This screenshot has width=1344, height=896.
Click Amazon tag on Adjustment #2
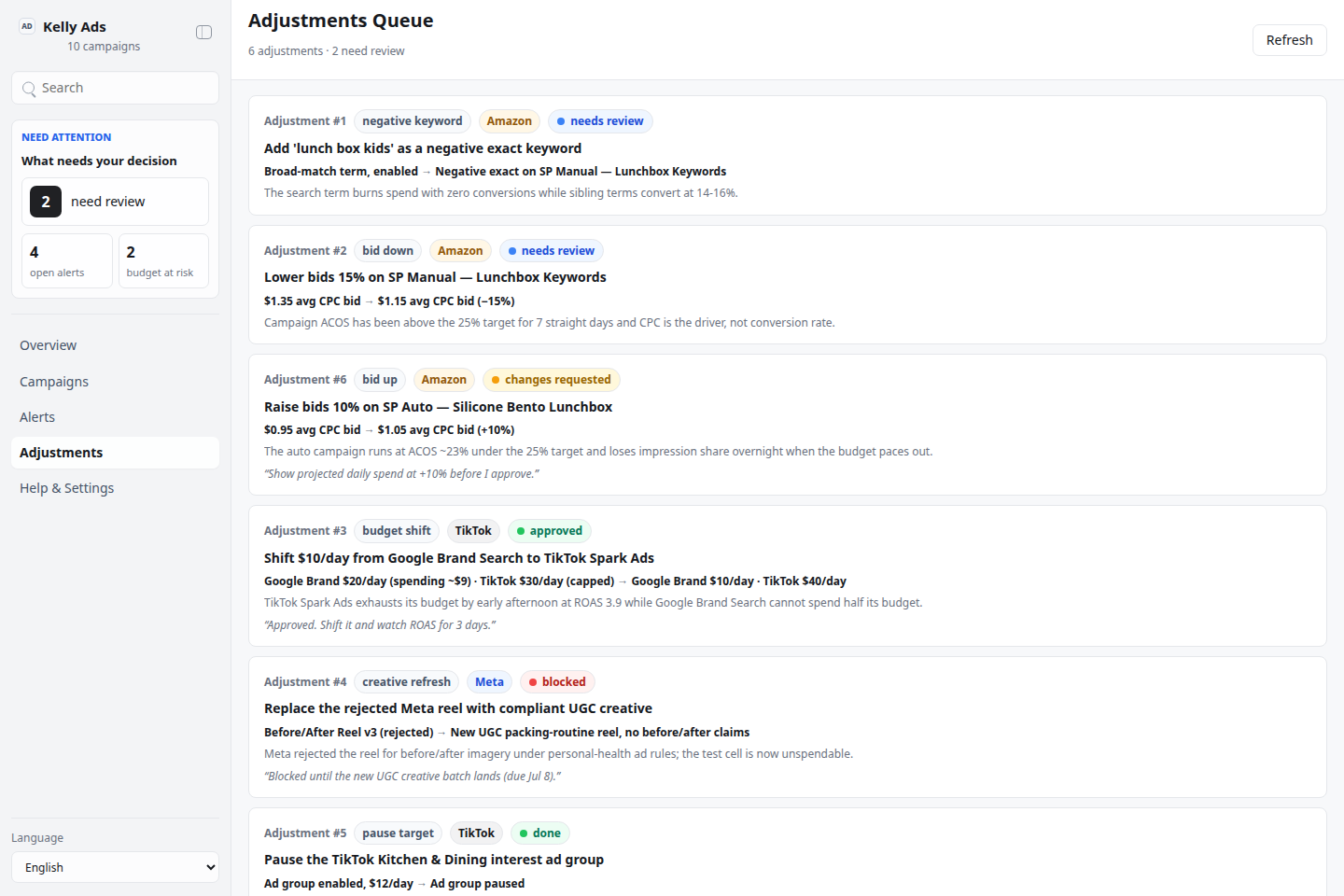click(x=460, y=251)
